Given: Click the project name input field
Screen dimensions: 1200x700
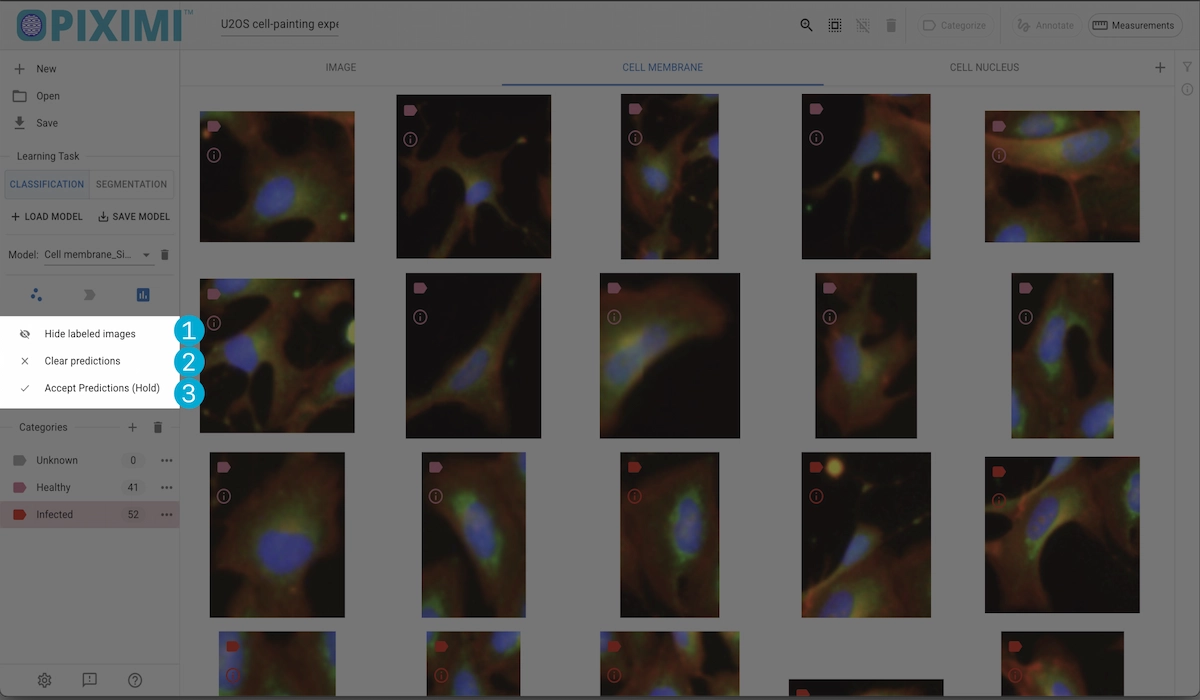Looking at the screenshot, I should pyautogui.click(x=279, y=25).
